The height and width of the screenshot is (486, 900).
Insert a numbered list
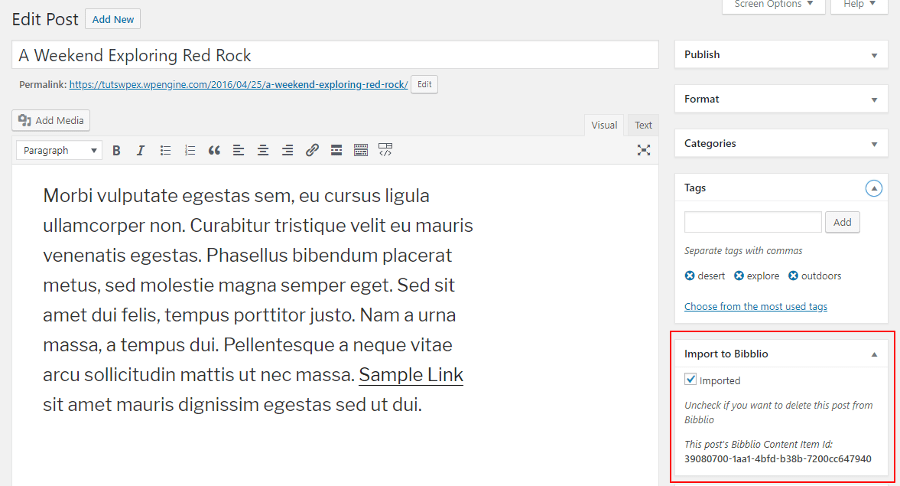pos(189,150)
